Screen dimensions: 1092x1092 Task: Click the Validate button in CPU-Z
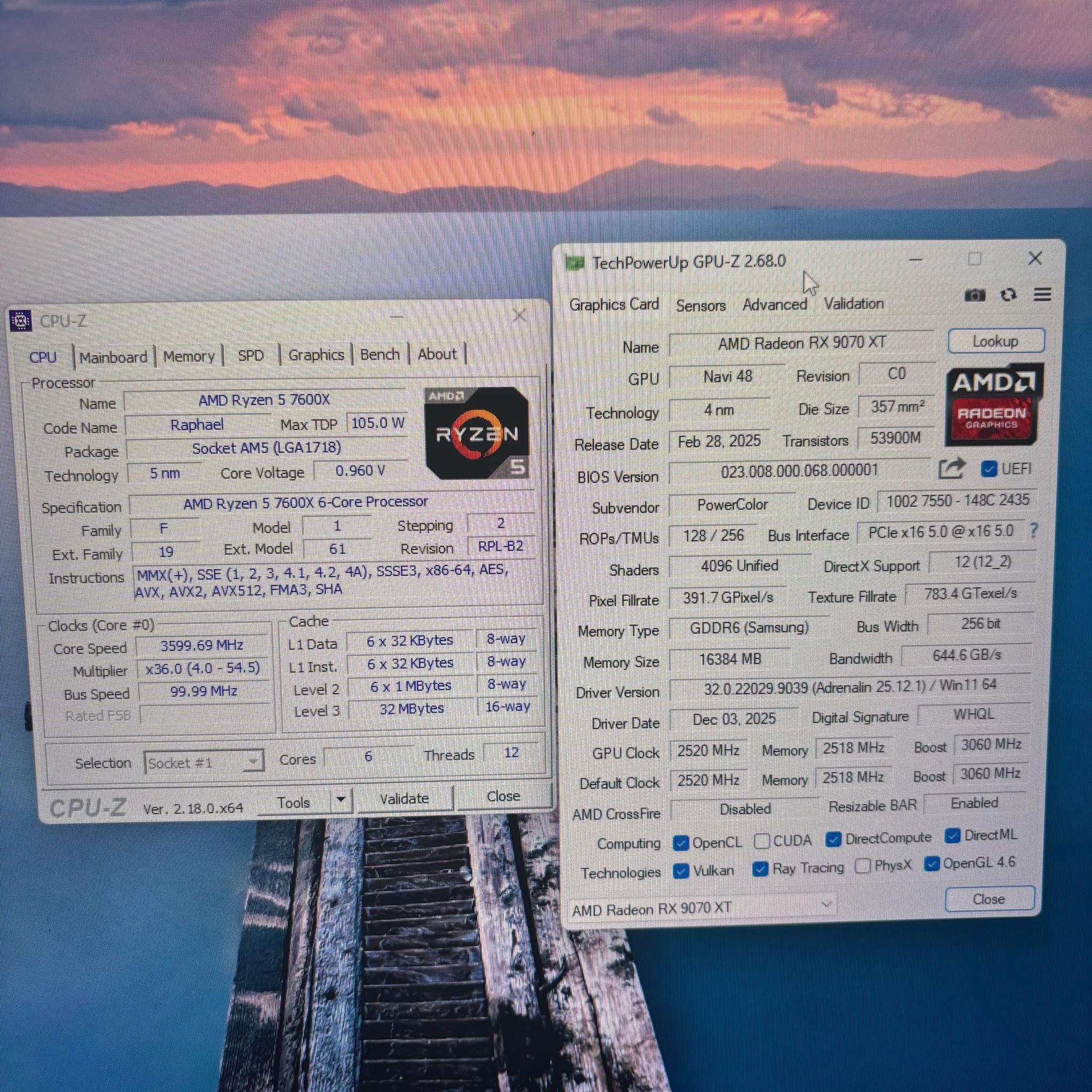pyautogui.click(x=405, y=799)
